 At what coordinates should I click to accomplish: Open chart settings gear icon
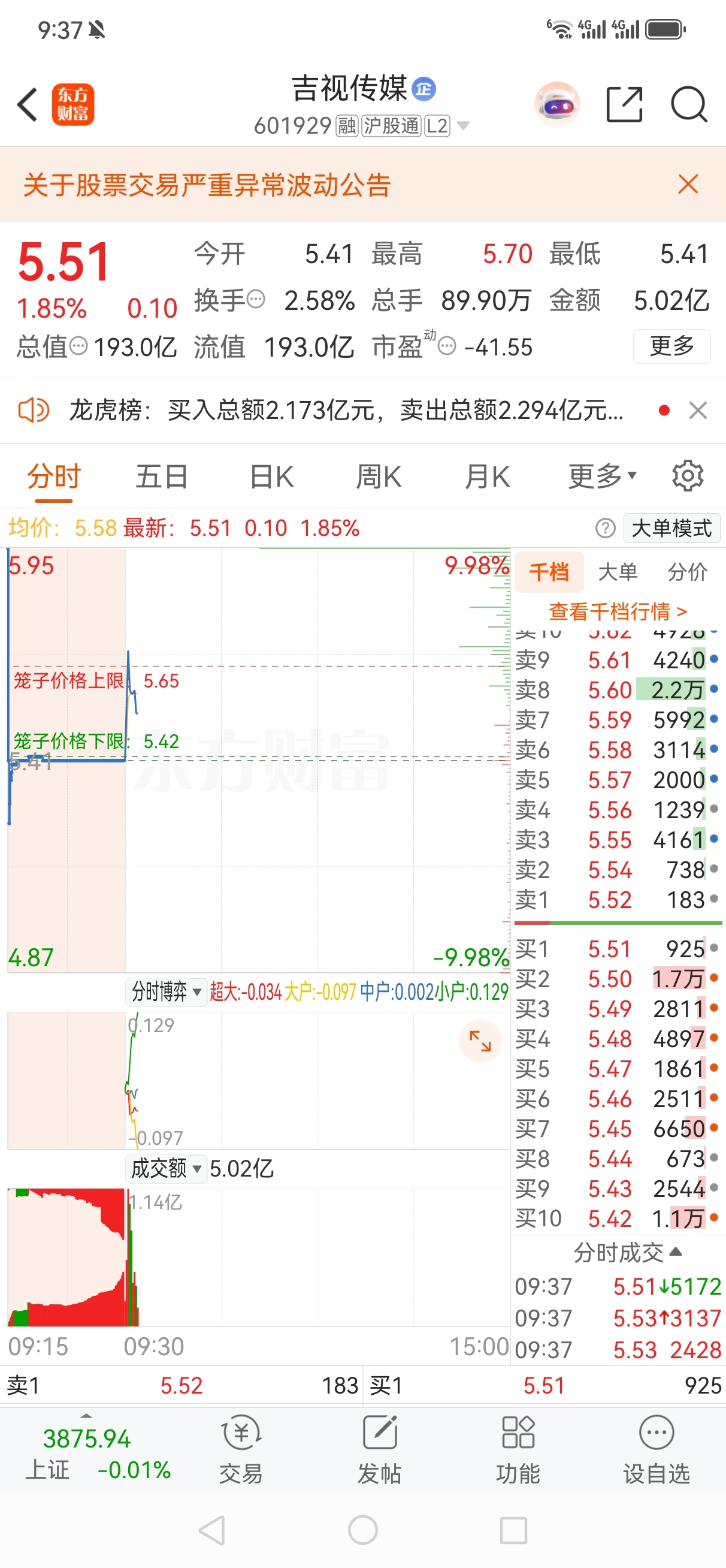(x=688, y=475)
